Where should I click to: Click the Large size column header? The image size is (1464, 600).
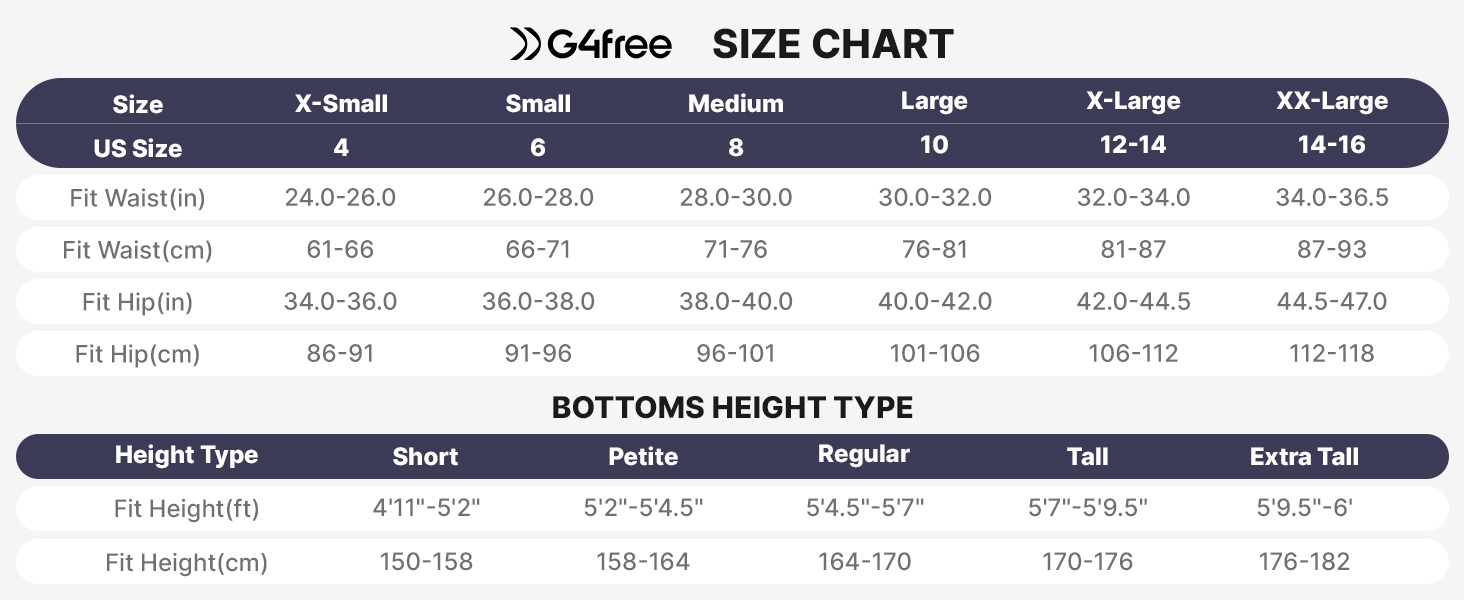[x=934, y=101]
